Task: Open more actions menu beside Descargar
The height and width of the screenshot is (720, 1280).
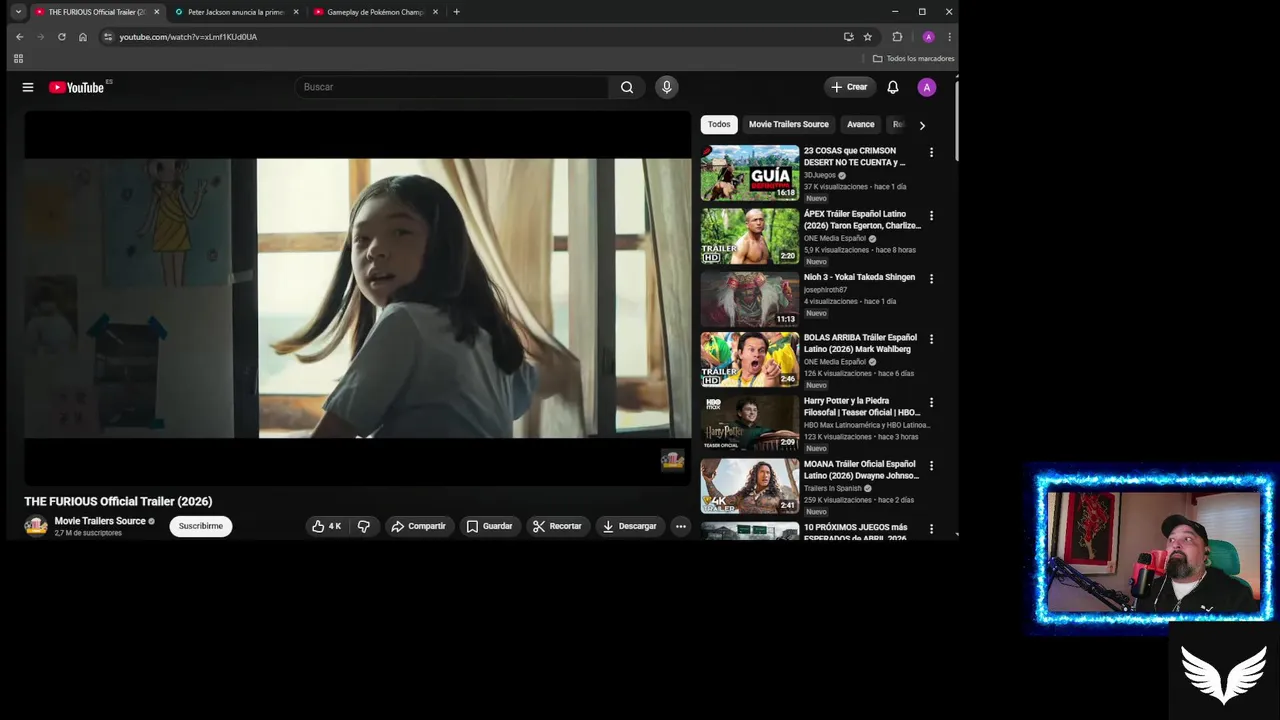Action: point(680,526)
